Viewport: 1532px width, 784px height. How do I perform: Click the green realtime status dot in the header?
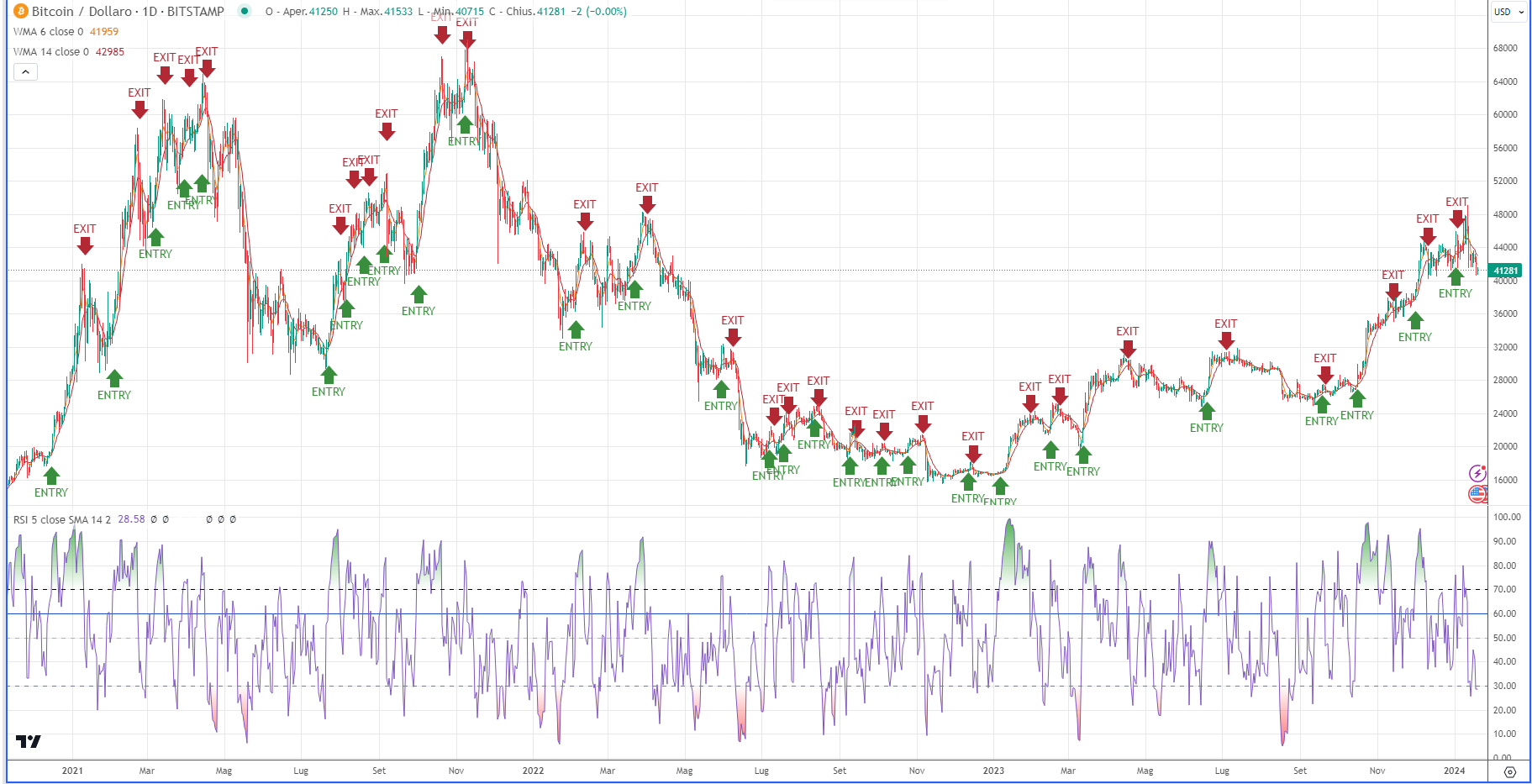[x=244, y=12]
